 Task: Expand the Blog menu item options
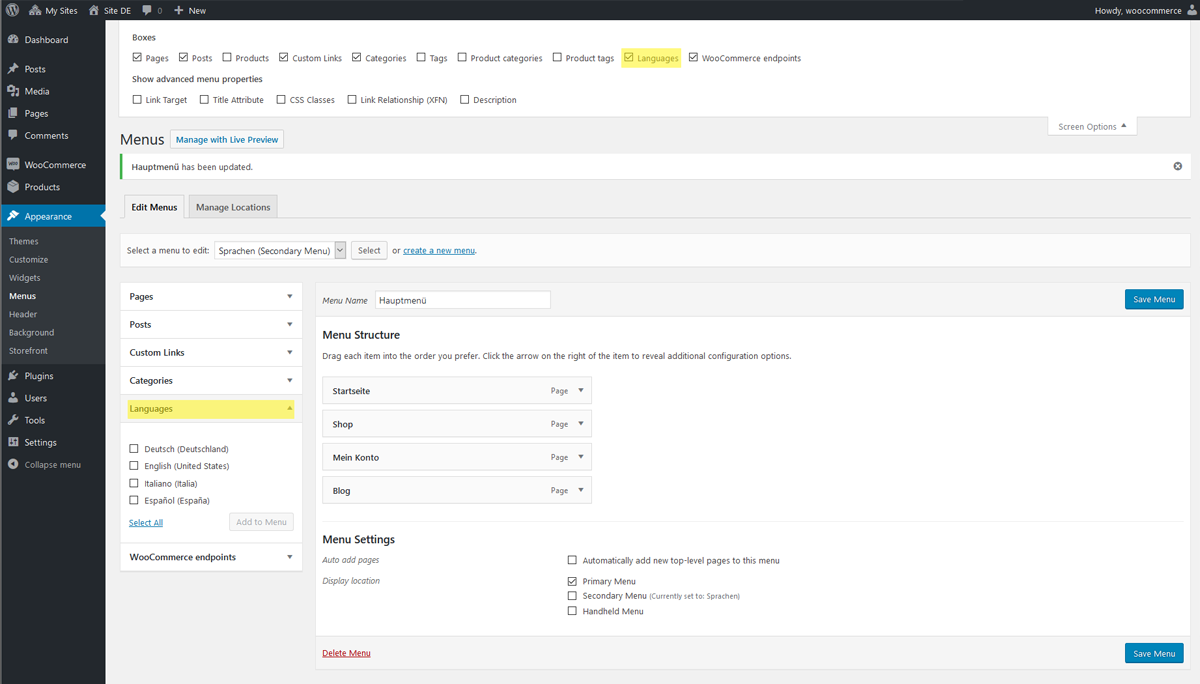[x=581, y=490]
